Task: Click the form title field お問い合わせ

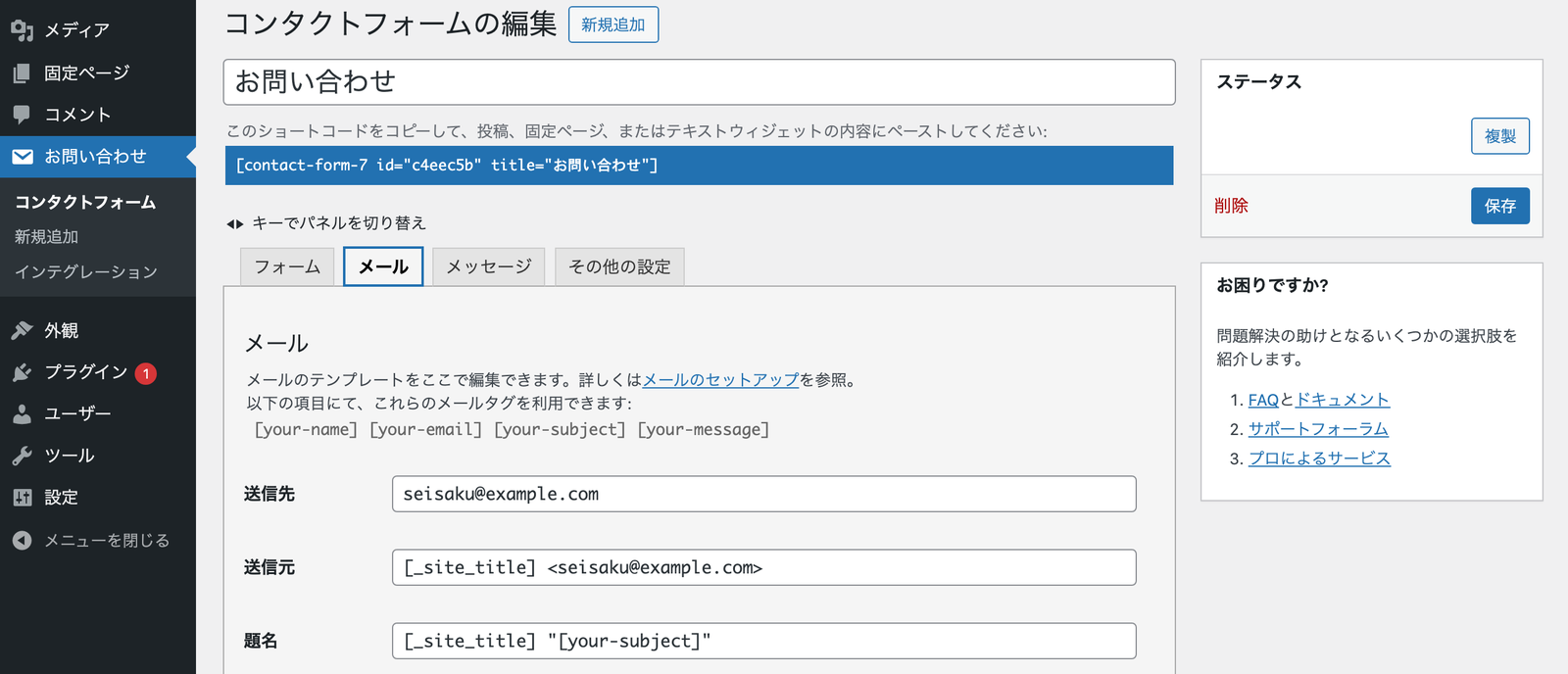Action: pyautogui.click(x=700, y=82)
